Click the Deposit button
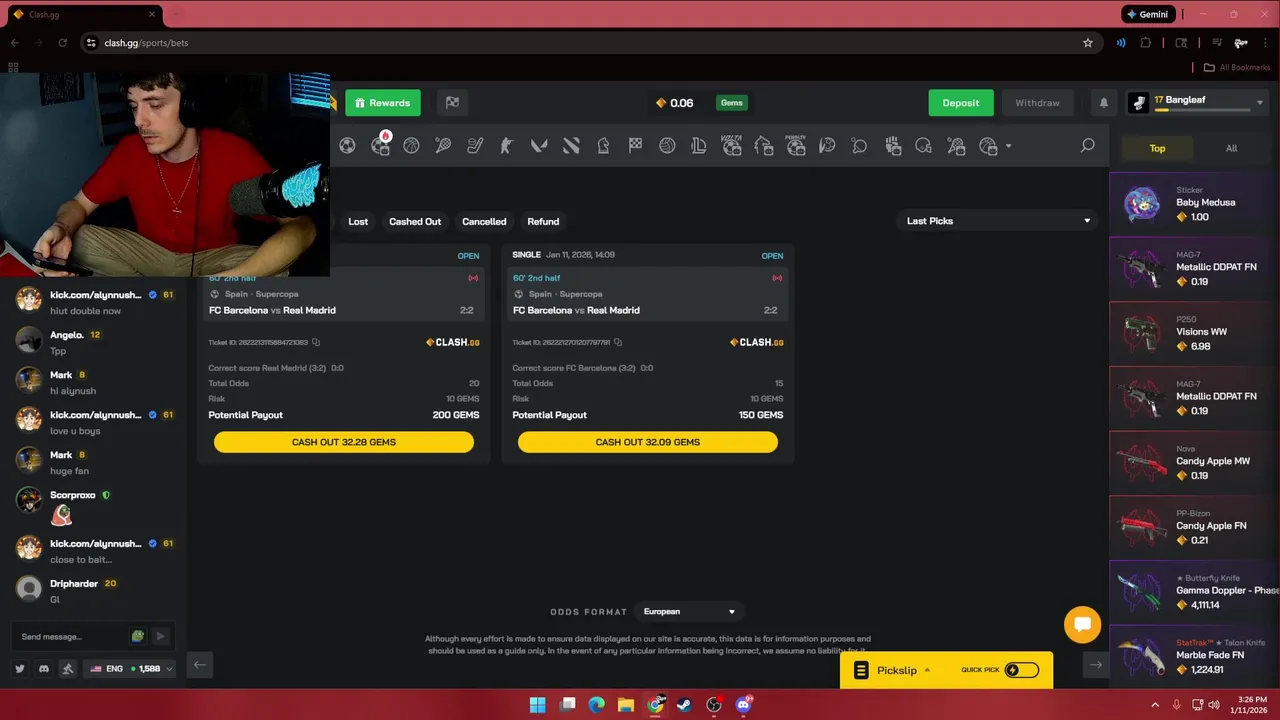Image resolution: width=1280 pixels, height=720 pixels. pyautogui.click(x=961, y=103)
